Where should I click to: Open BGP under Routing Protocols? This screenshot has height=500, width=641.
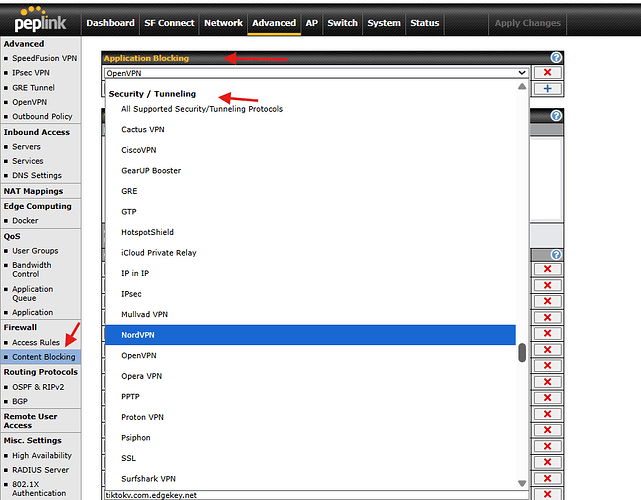pos(20,401)
